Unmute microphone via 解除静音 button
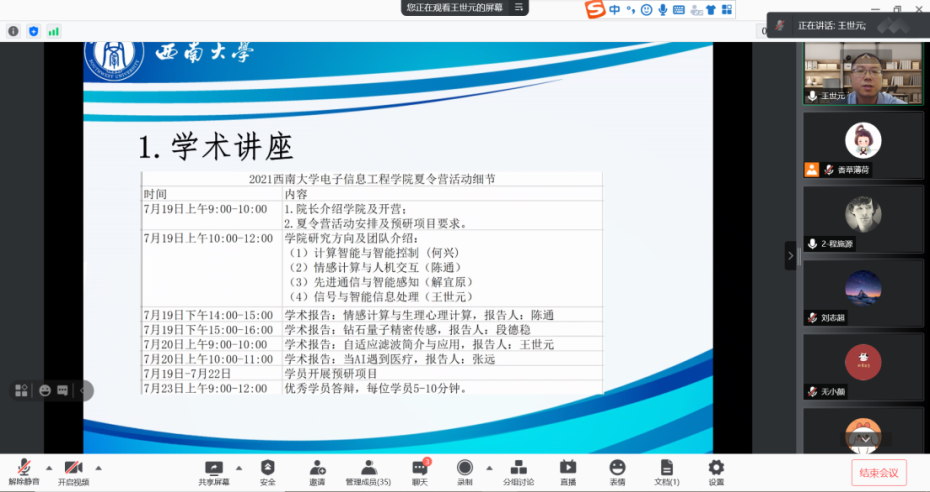Screen dimensions: 930x492 pyautogui.click(x=22, y=471)
